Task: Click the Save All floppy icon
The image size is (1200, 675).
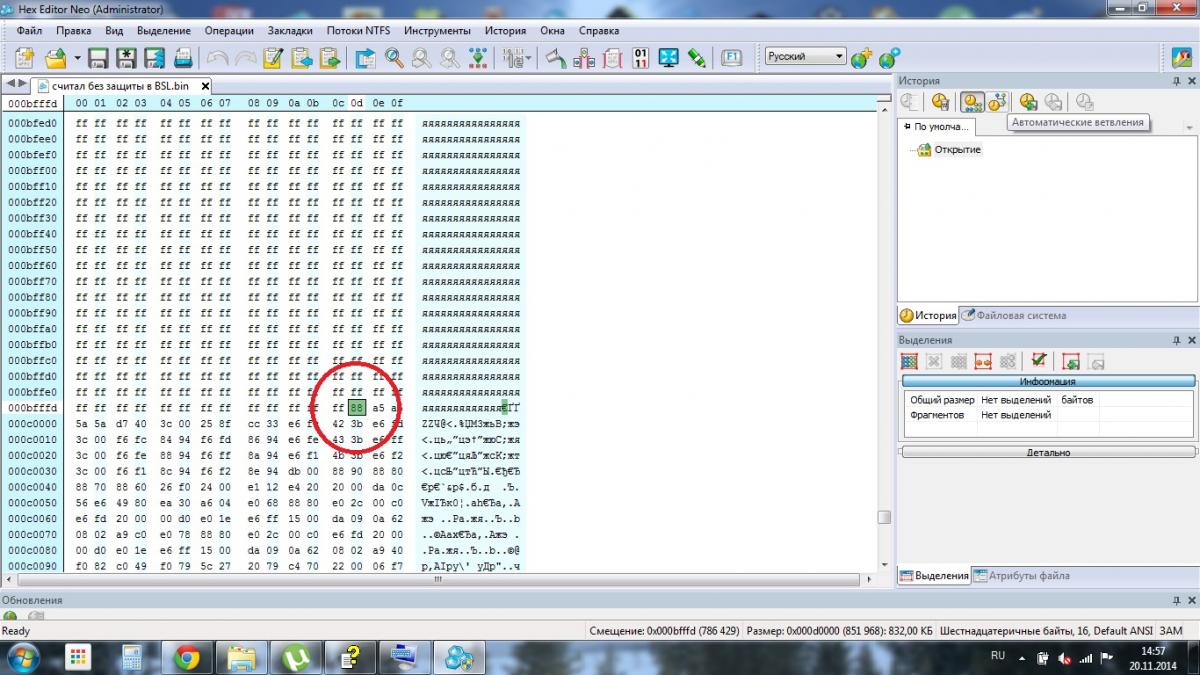Action: 155,57
